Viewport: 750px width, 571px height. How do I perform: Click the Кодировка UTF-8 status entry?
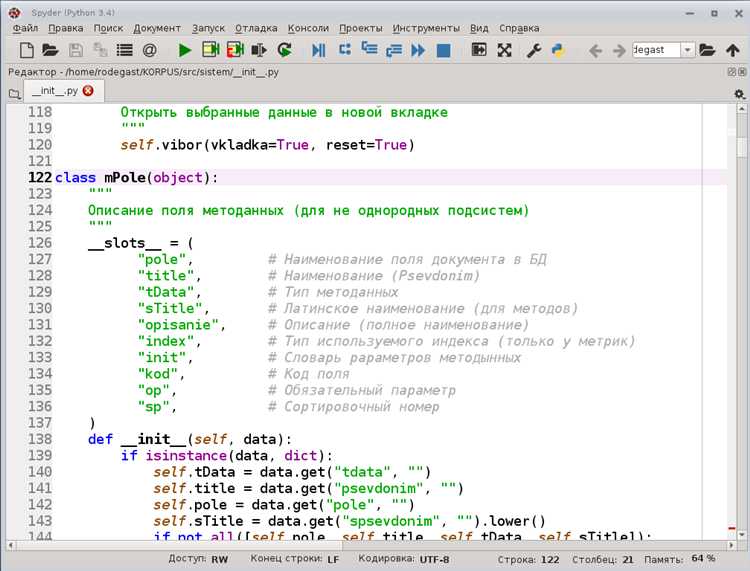[x=403, y=559]
